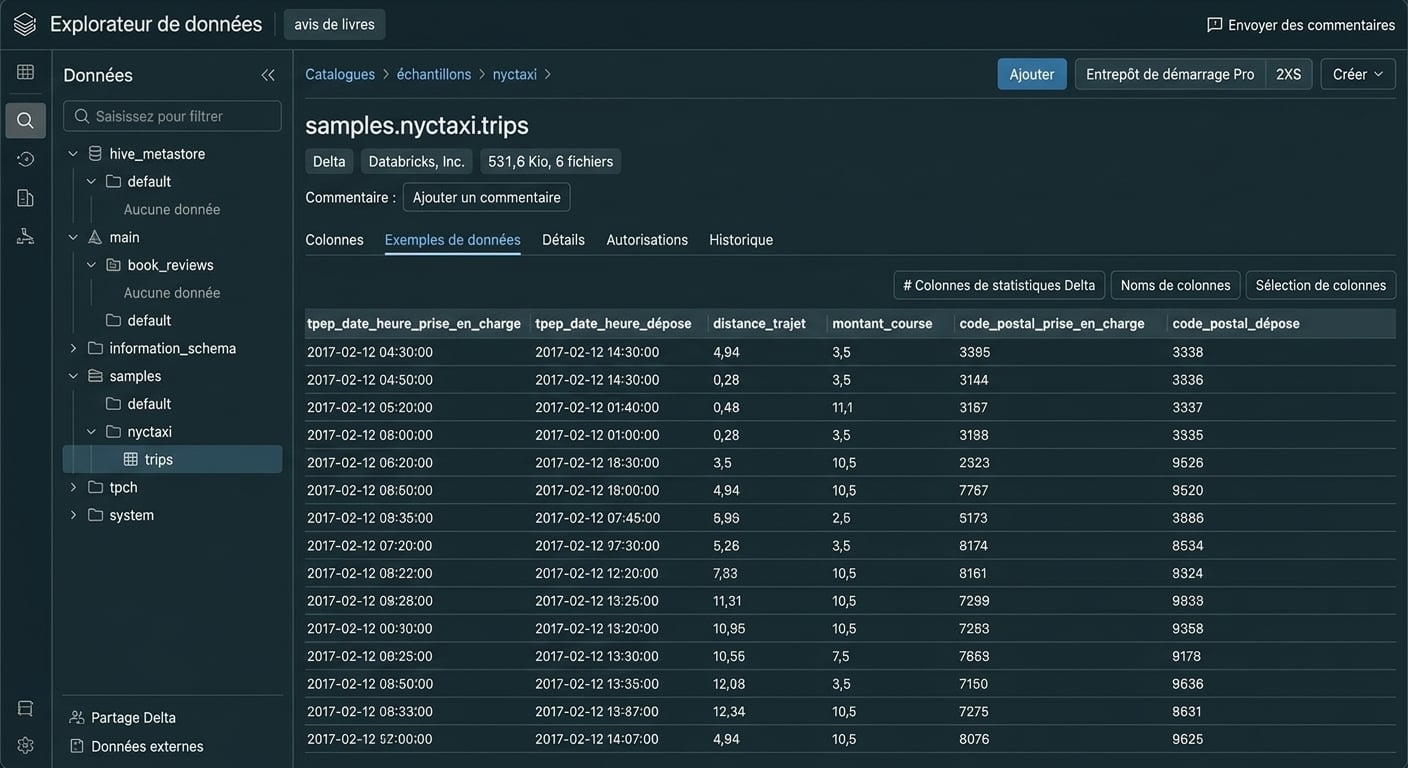The height and width of the screenshot is (768, 1408).
Task: Collapse the default schema under hive_metastore
Action: pyautogui.click(x=90, y=182)
